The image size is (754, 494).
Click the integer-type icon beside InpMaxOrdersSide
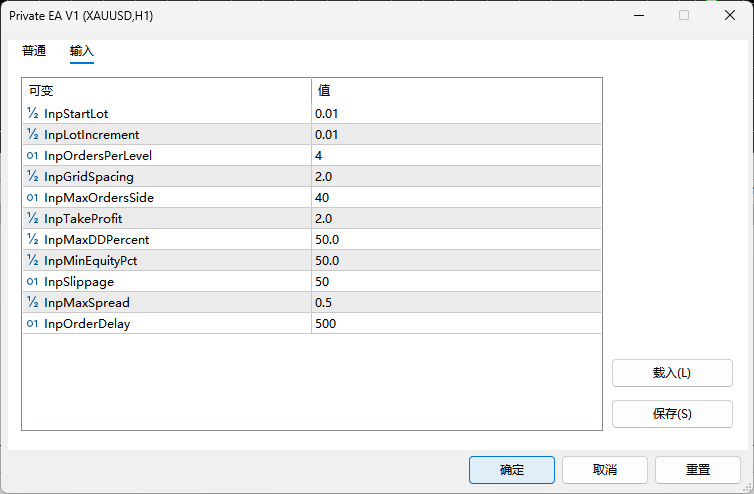(32, 197)
